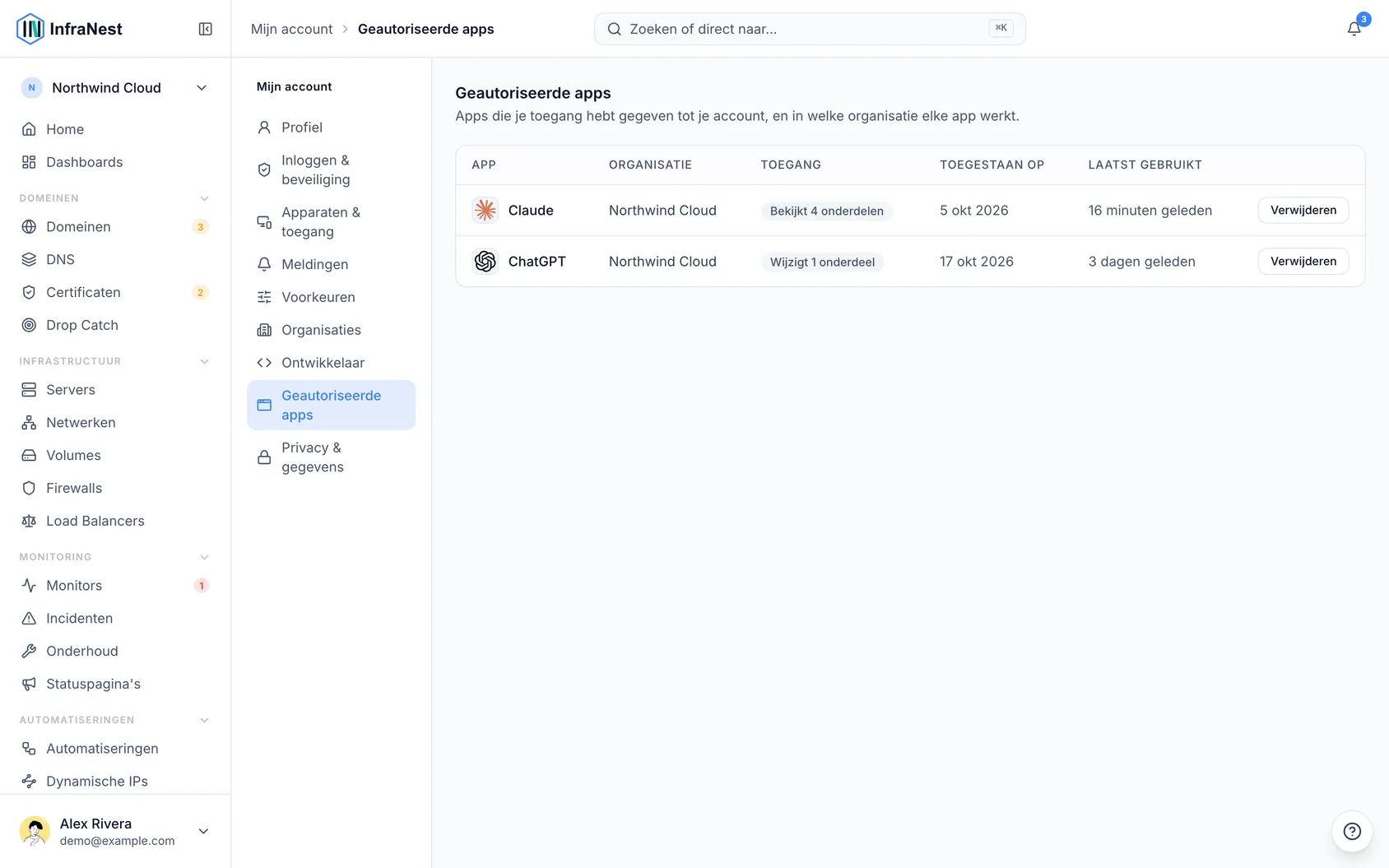
Task: Navigate to Servers
Action: tap(115, 390)
